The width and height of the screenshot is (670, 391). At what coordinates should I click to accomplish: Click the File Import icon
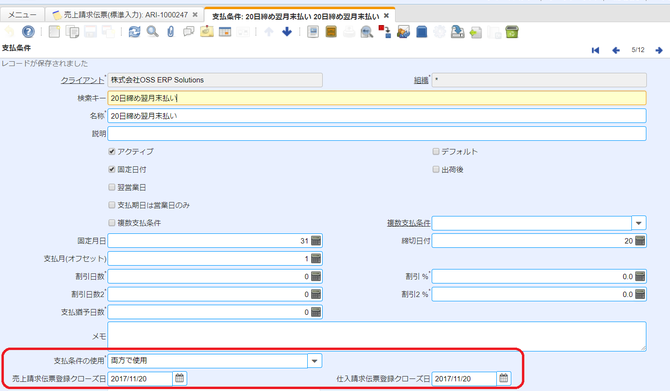tap(476, 32)
